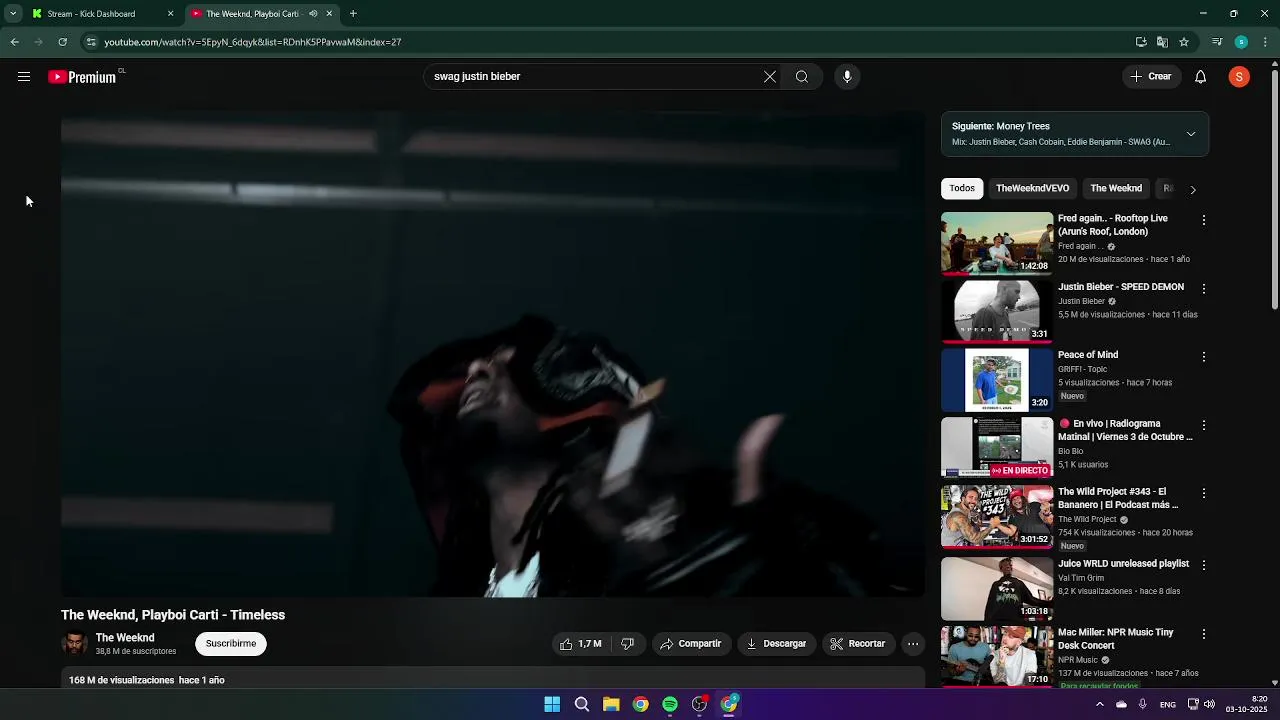Image resolution: width=1280 pixels, height=720 pixels.
Task: Open Juice WRLD unreleased playlist title
Action: [1123, 564]
